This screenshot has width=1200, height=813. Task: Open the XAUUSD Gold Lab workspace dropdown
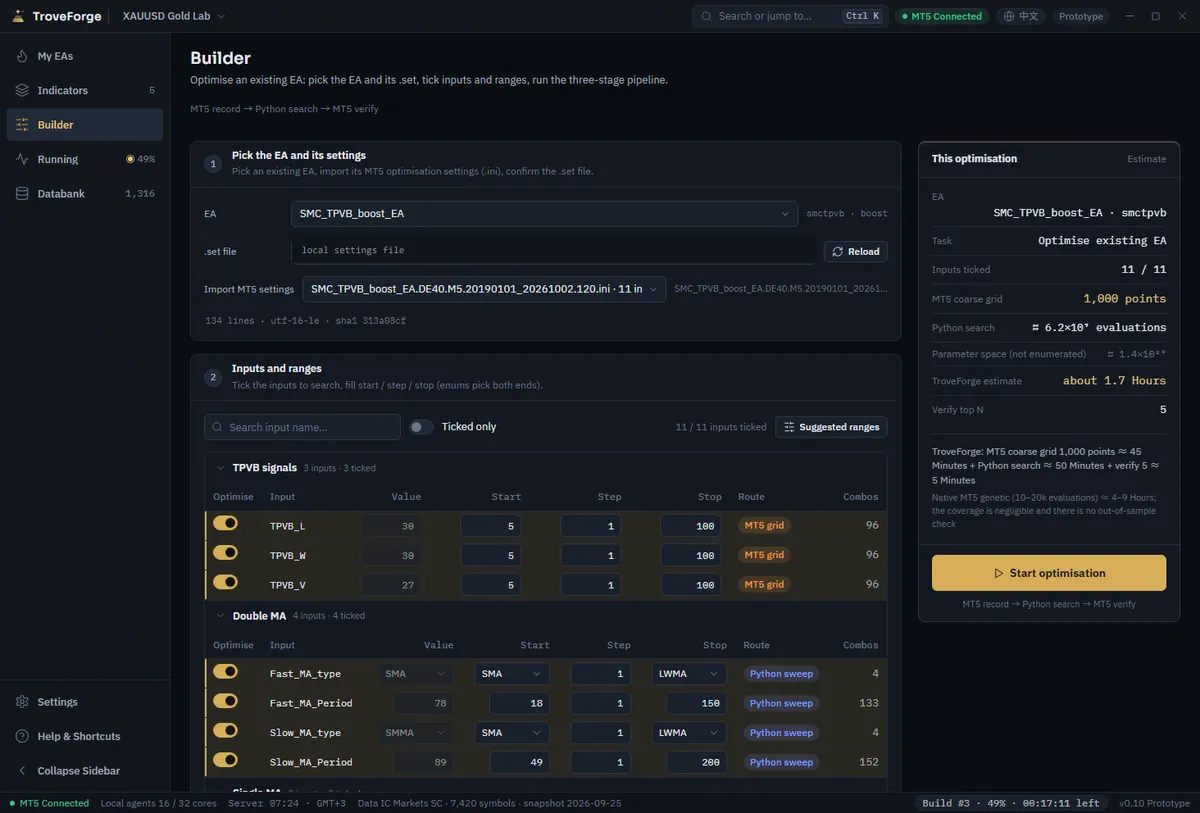coord(173,16)
